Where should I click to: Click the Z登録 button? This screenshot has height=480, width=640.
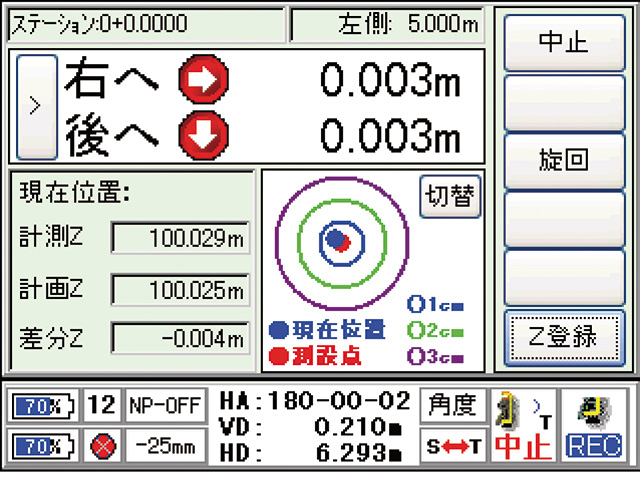tap(564, 337)
